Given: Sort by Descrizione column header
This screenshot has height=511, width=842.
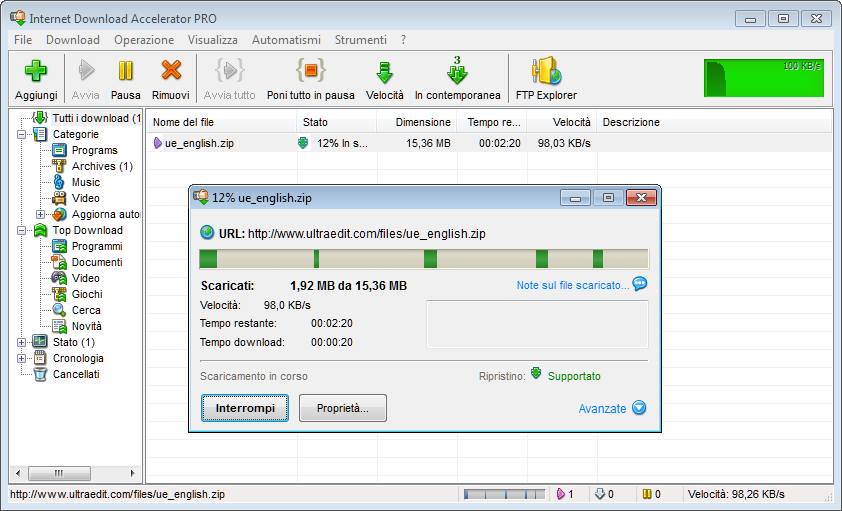Looking at the screenshot, I should tap(714, 122).
